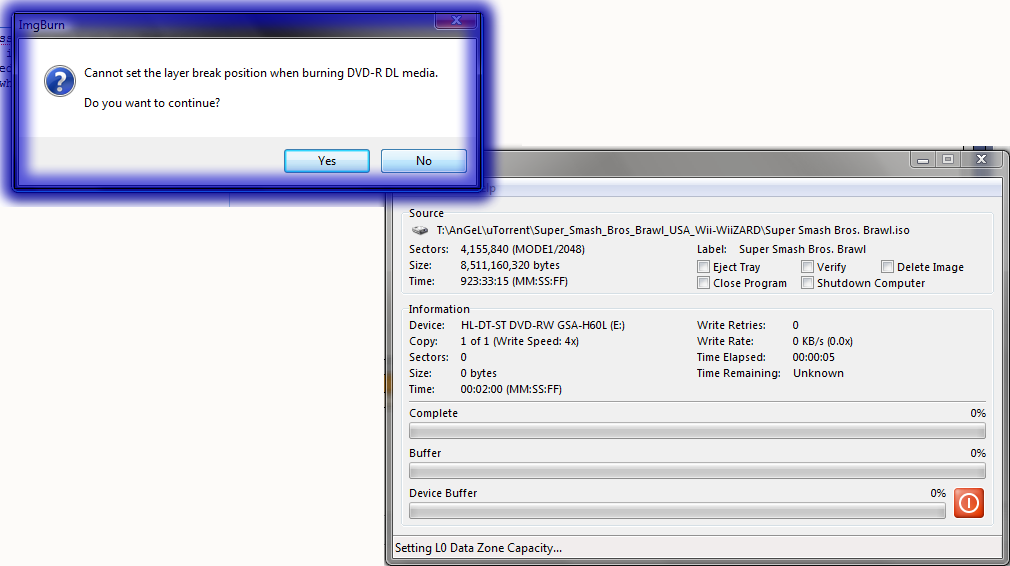The image size is (1010, 566).
Task: Open the partially hidden Help menu
Action: (x=488, y=188)
